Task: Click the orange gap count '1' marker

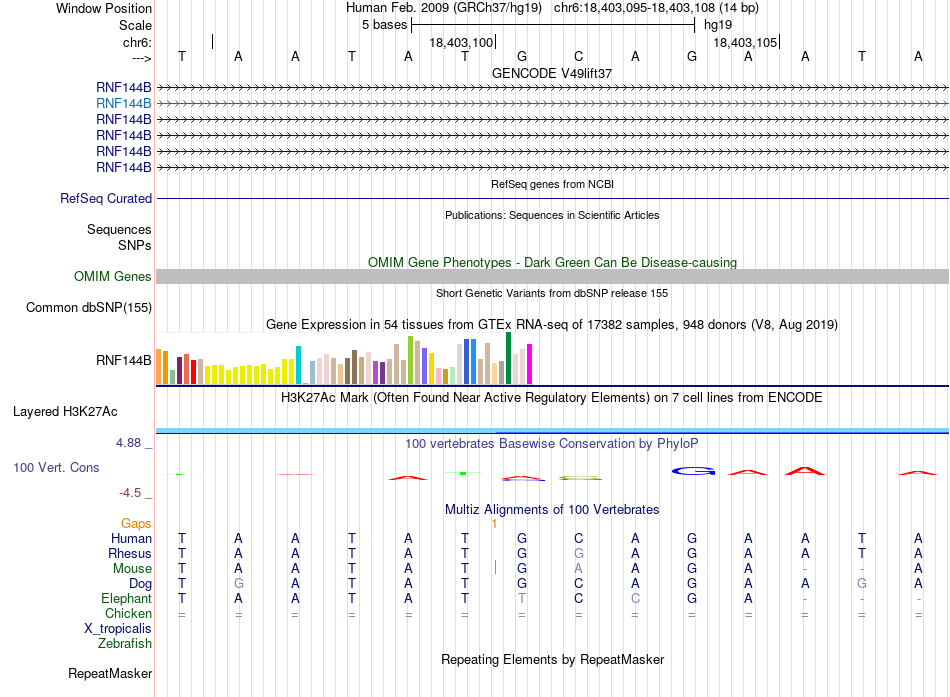Action: pyautogui.click(x=494, y=524)
